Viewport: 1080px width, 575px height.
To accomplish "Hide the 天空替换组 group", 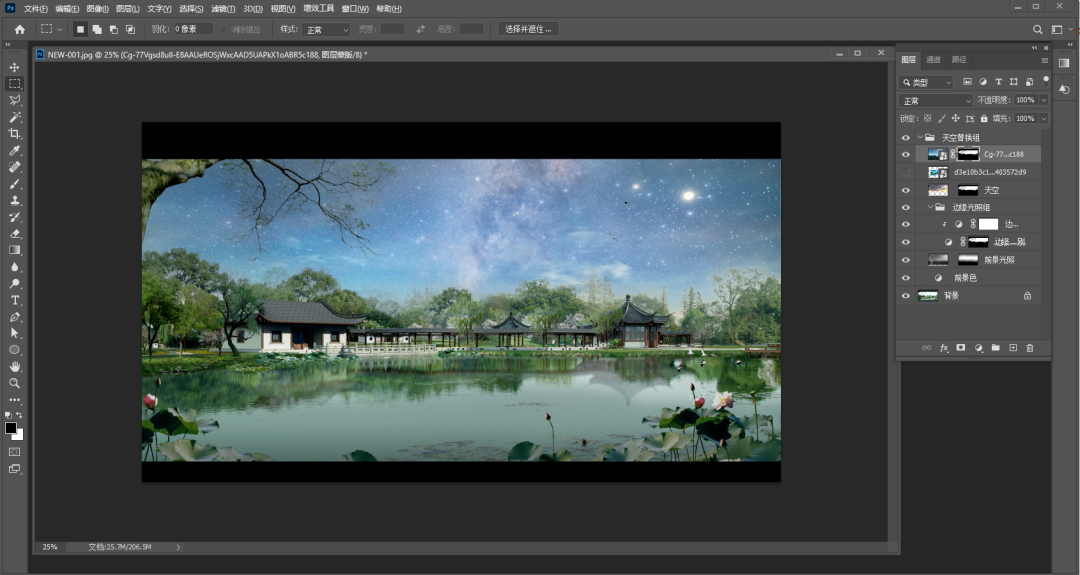I will [906, 138].
